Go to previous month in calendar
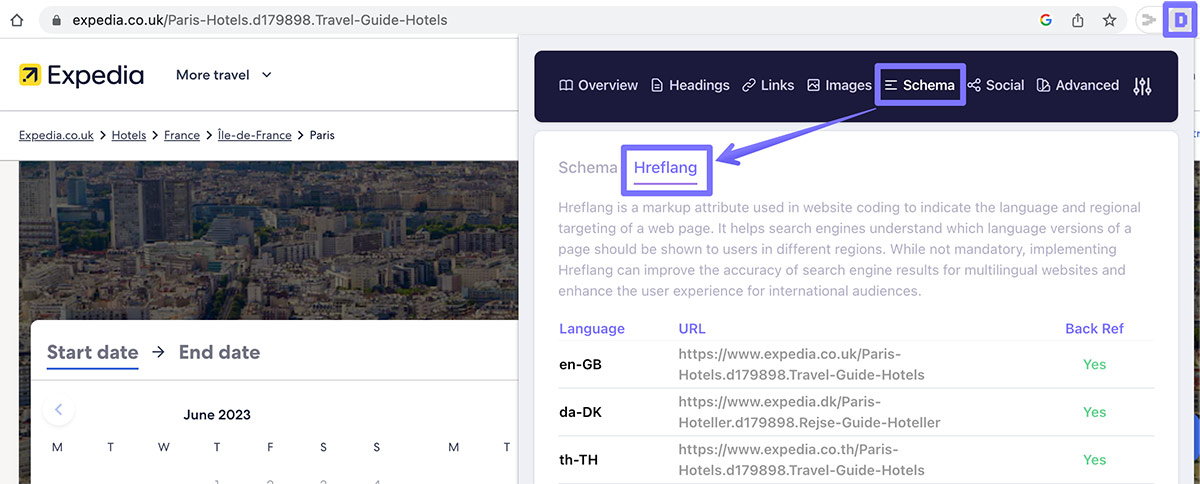Image resolution: width=1200 pixels, height=484 pixels. (x=58, y=409)
